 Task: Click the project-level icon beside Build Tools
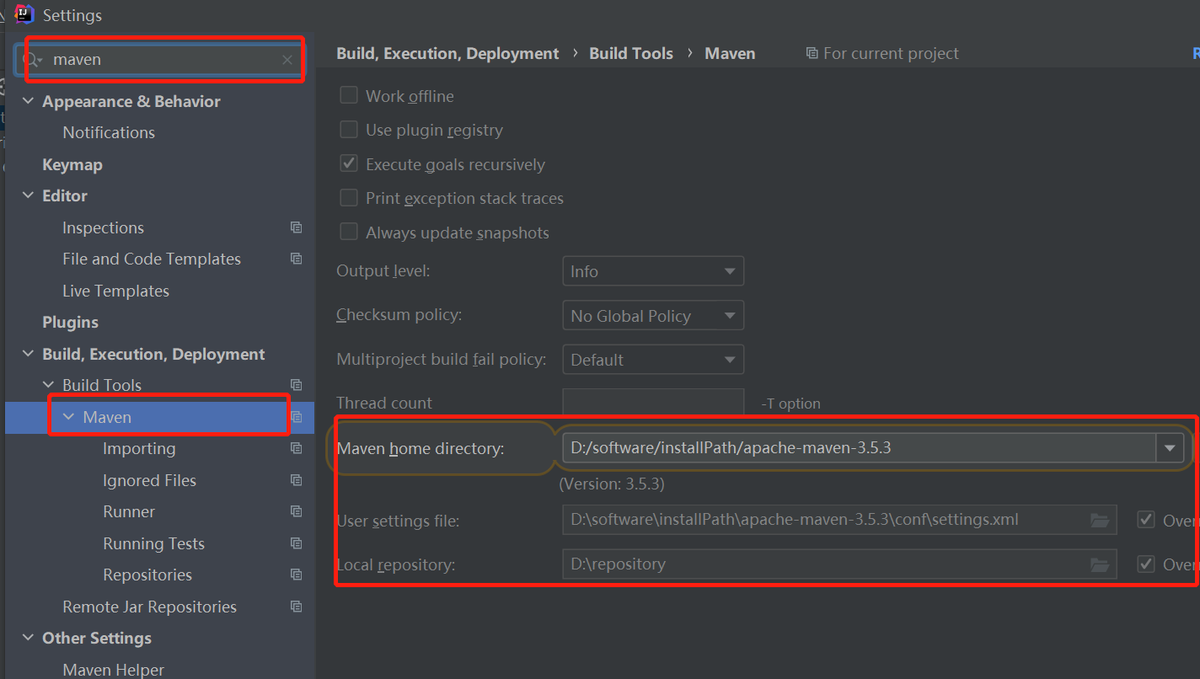pos(296,385)
